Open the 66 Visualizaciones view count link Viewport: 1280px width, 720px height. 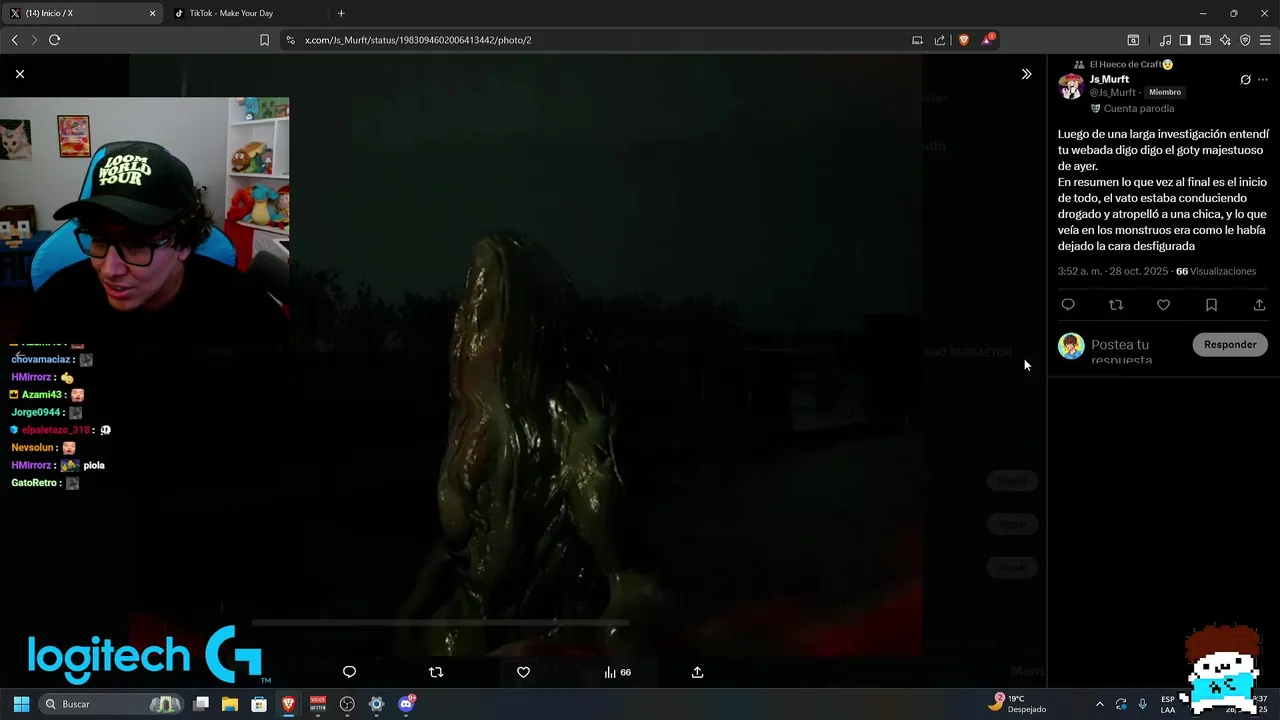point(1216,271)
